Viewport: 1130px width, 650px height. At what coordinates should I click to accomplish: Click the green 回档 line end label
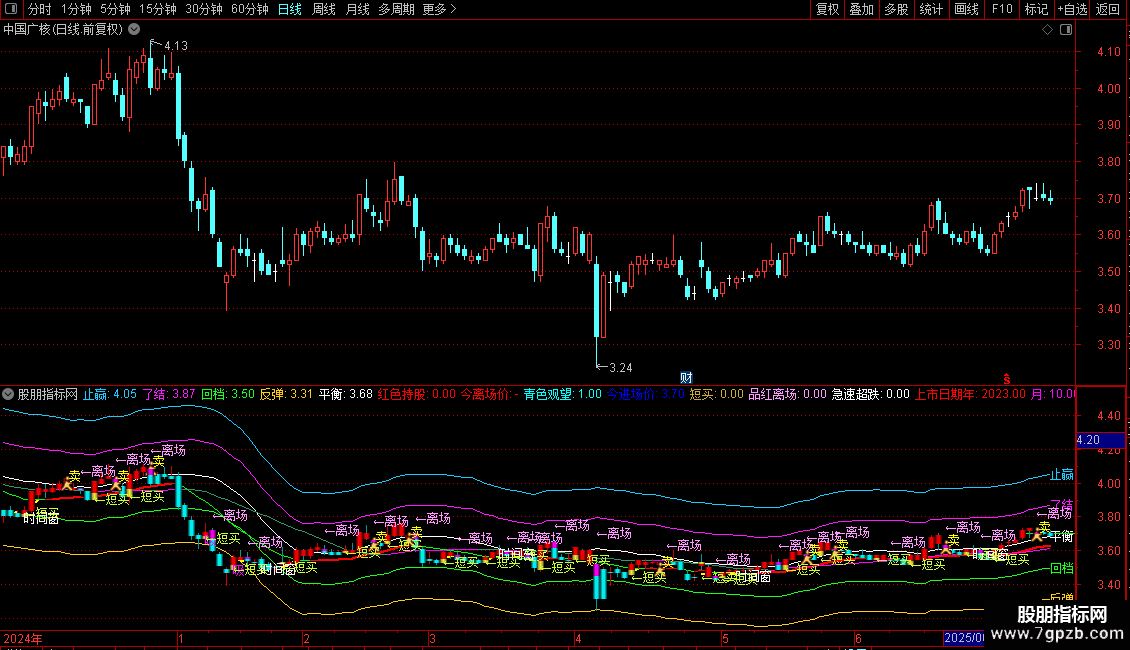pos(1062,568)
